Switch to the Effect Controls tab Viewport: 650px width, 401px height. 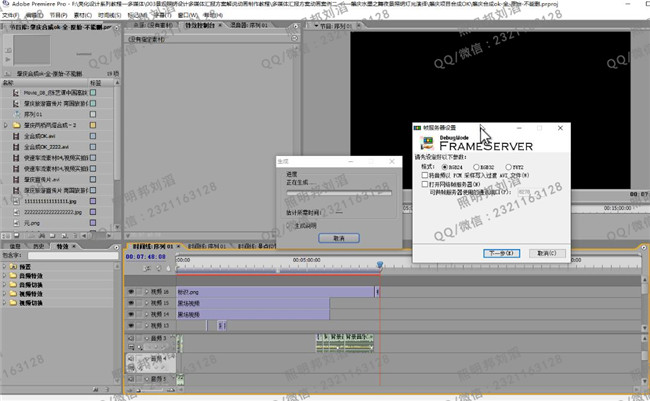(x=200, y=25)
